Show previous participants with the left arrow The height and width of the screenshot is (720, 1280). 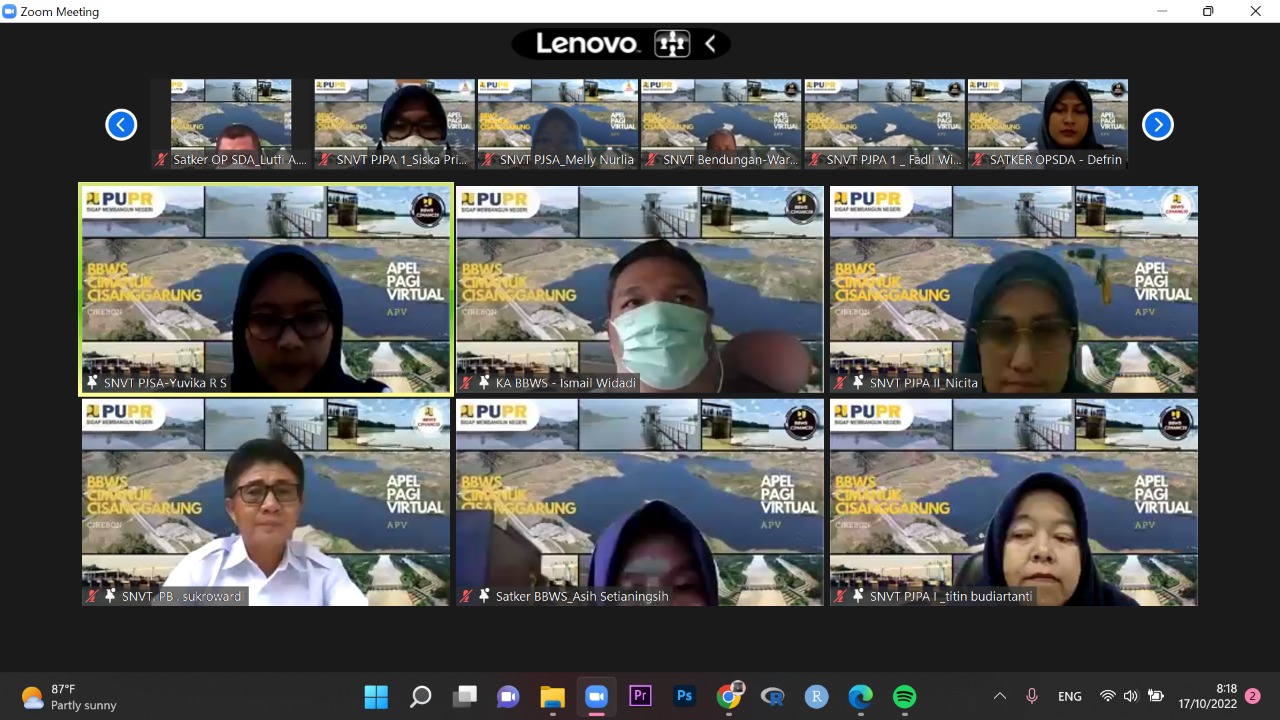pos(121,124)
